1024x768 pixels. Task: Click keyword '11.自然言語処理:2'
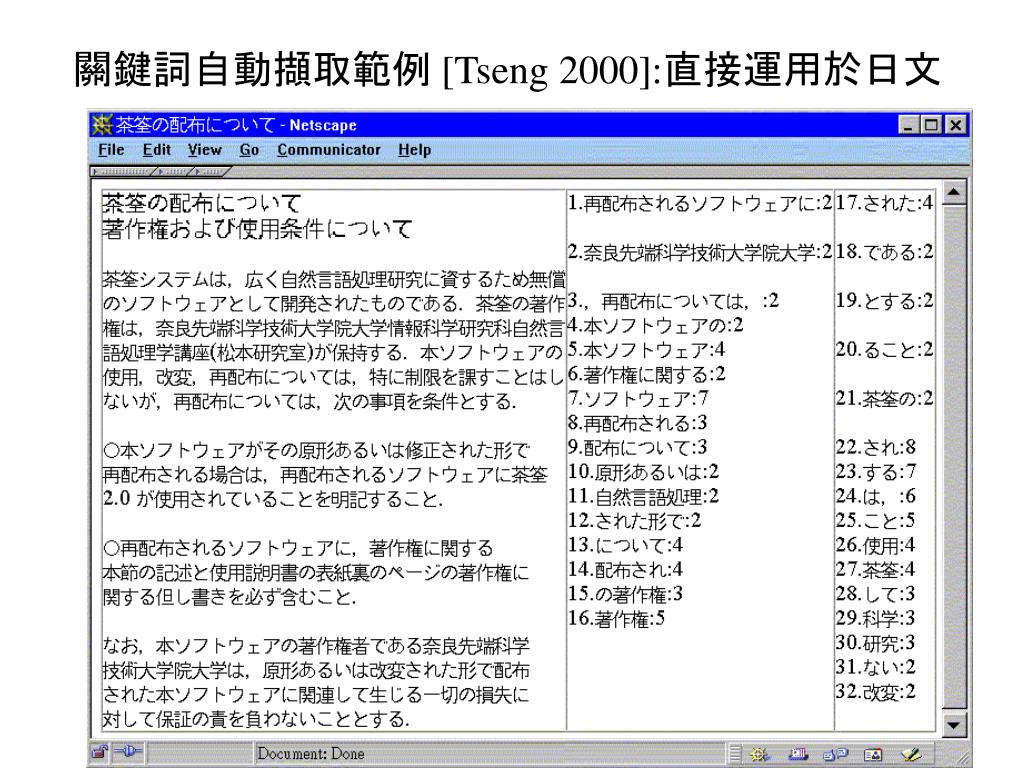click(x=643, y=496)
